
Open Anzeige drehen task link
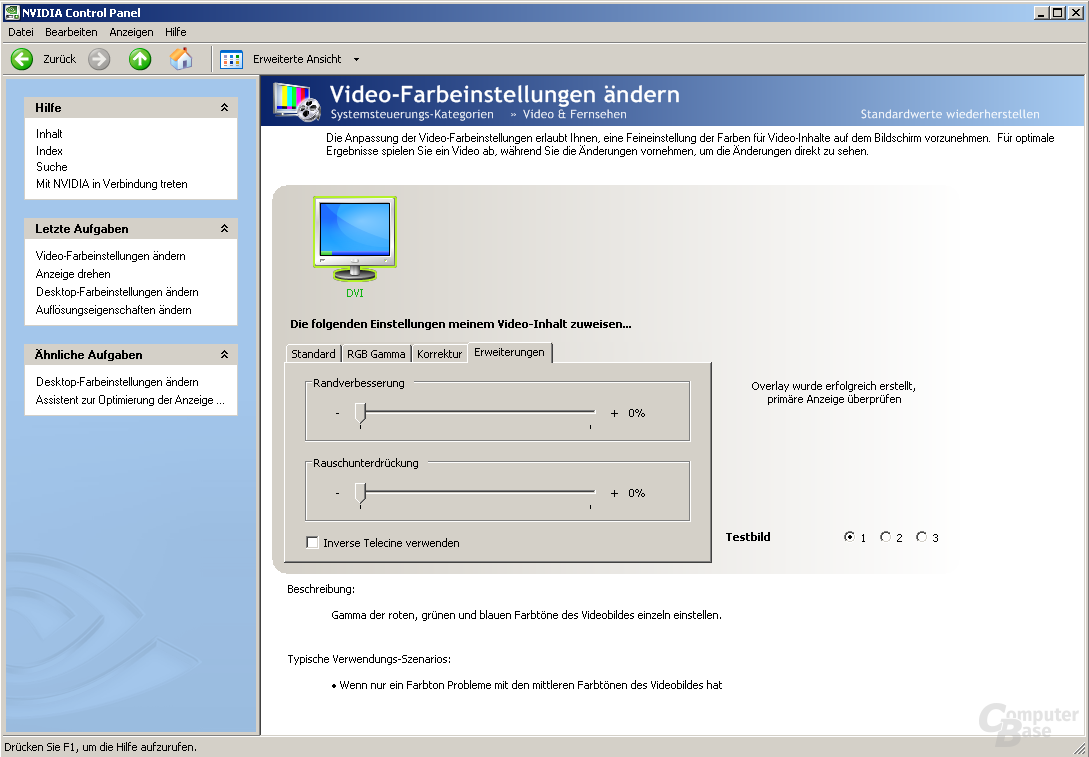(x=73, y=274)
